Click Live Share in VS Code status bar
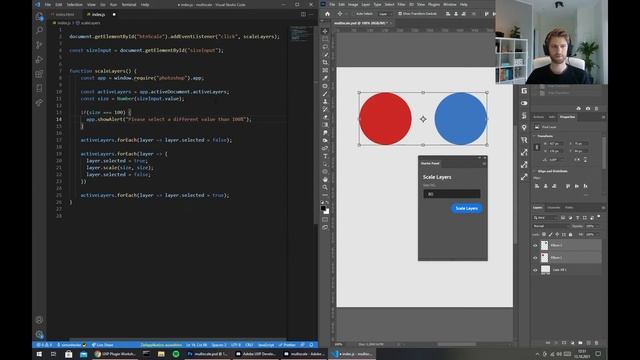This screenshot has width=640, height=360. click(x=102, y=345)
